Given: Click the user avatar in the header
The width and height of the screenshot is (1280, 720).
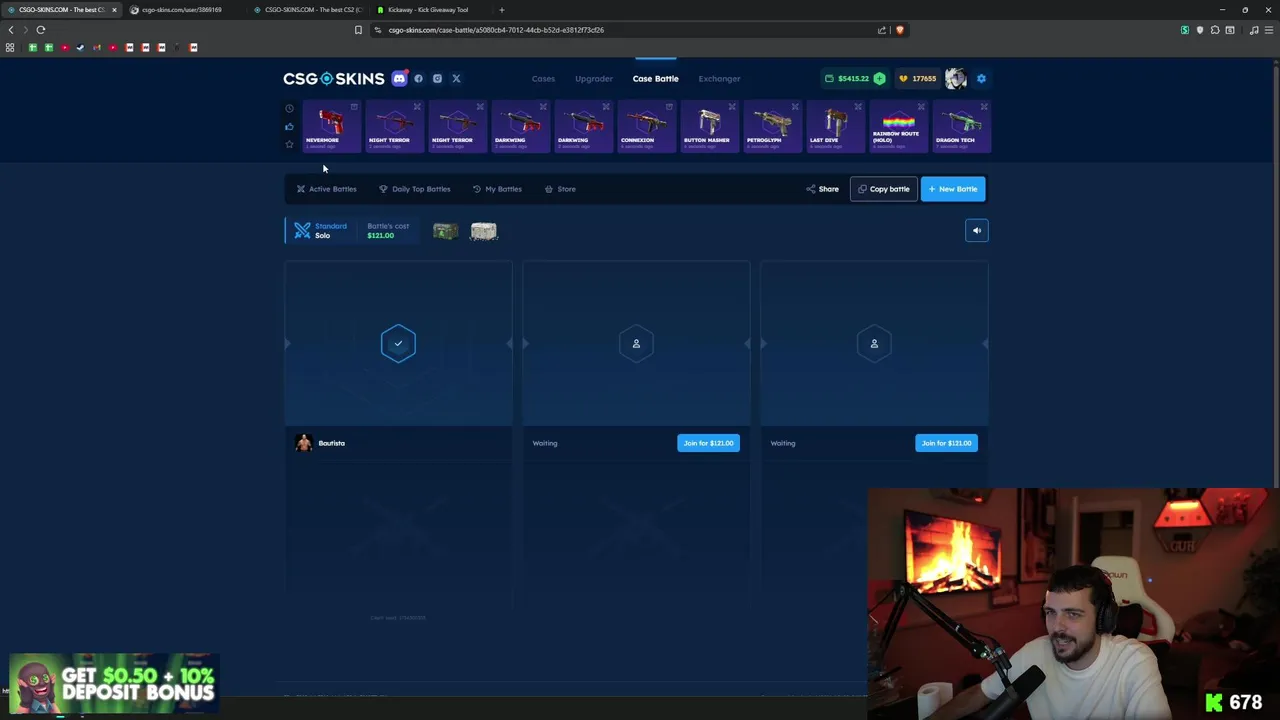Looking at the screenshot, I should (x=955, y=78).
